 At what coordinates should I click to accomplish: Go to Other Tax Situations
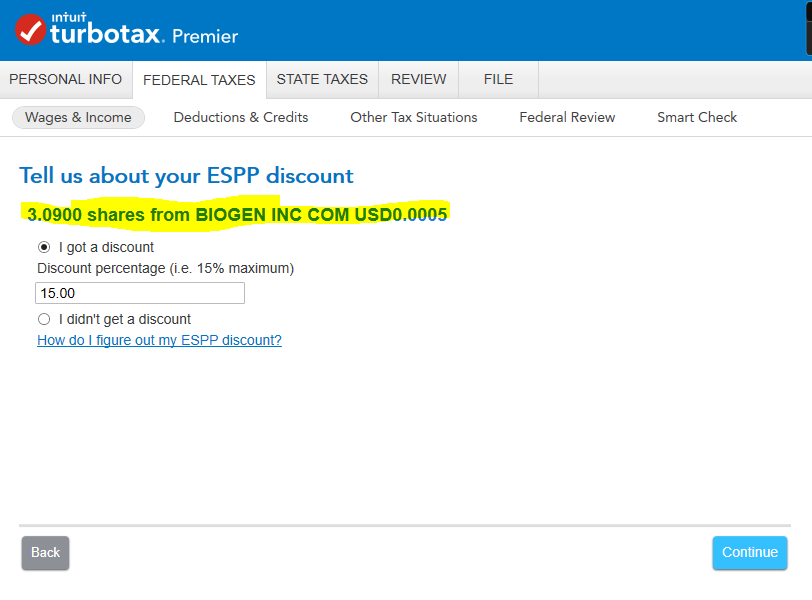[x=414, y=118]
